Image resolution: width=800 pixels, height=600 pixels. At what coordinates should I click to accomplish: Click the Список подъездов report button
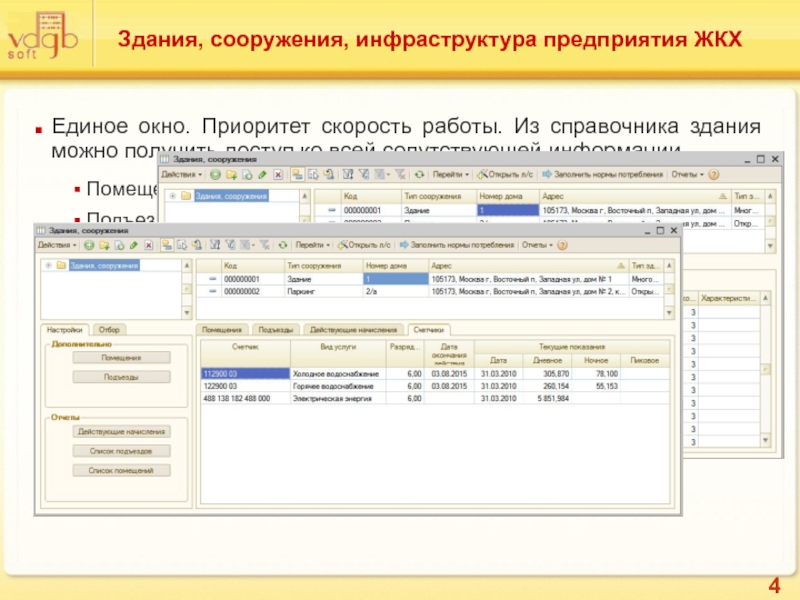[x=121, y=451]
